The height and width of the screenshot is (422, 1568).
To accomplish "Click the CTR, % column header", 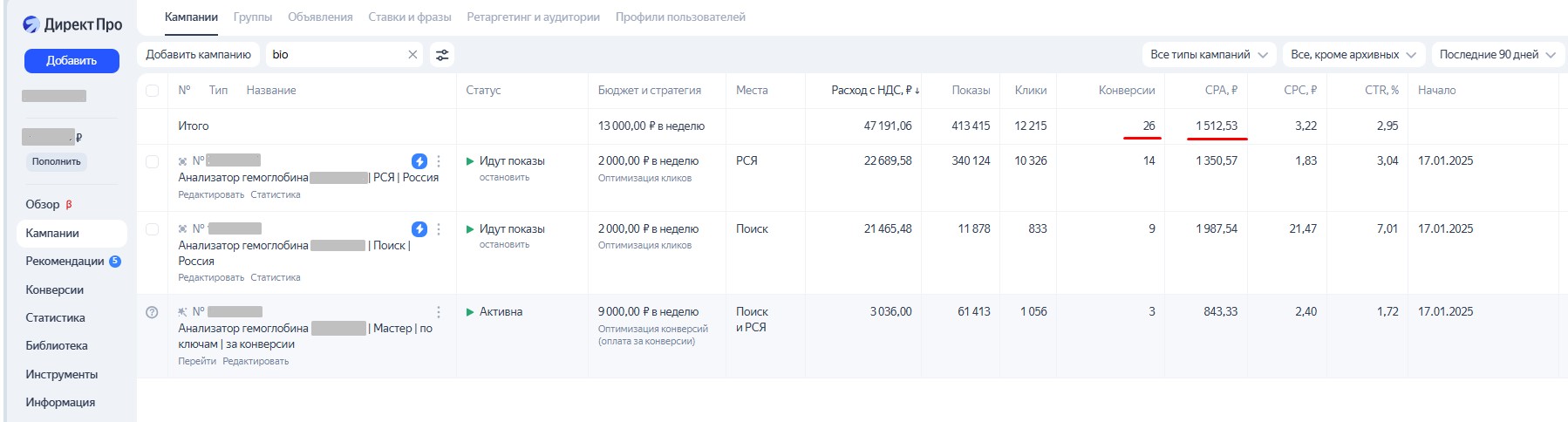I will pos(1381,91).
